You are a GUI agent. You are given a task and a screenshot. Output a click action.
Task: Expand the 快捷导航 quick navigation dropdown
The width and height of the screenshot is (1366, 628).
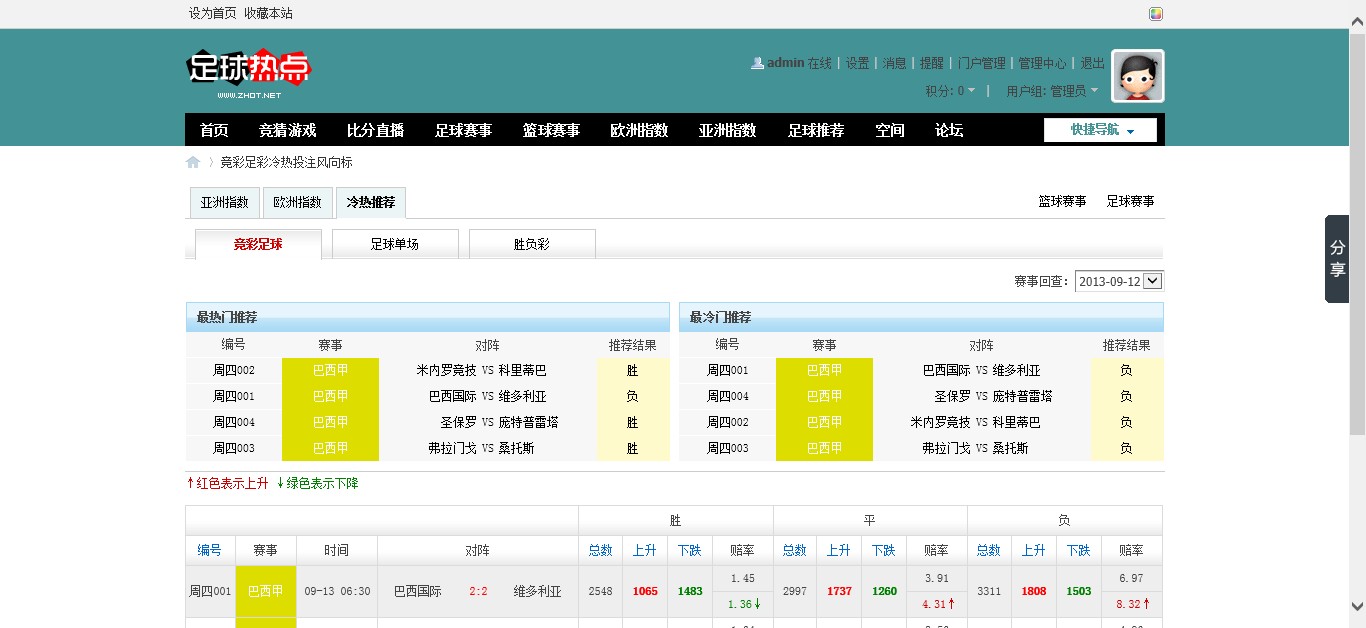coord(1100,130)
